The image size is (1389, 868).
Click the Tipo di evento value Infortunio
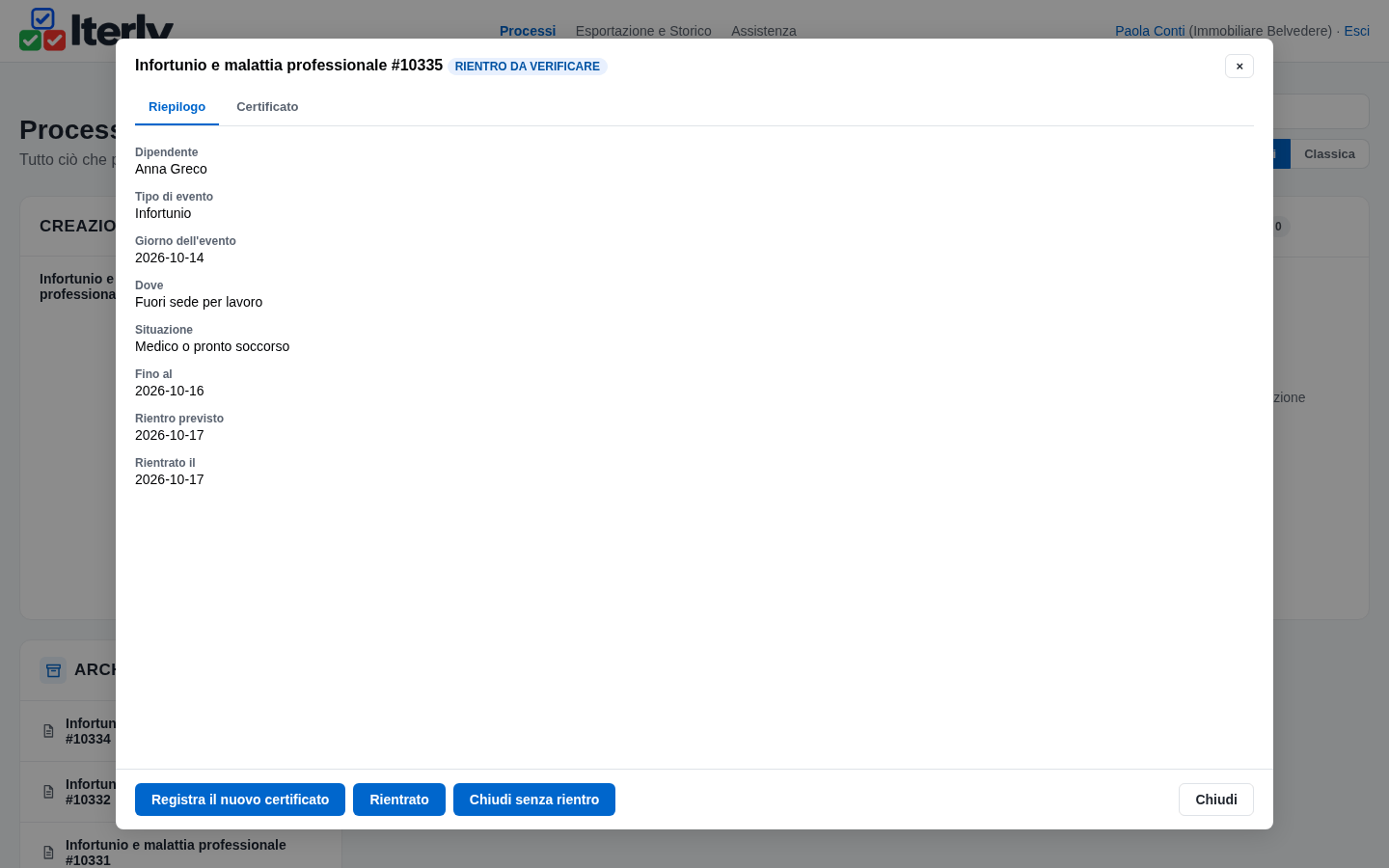[x=163, y=213]
